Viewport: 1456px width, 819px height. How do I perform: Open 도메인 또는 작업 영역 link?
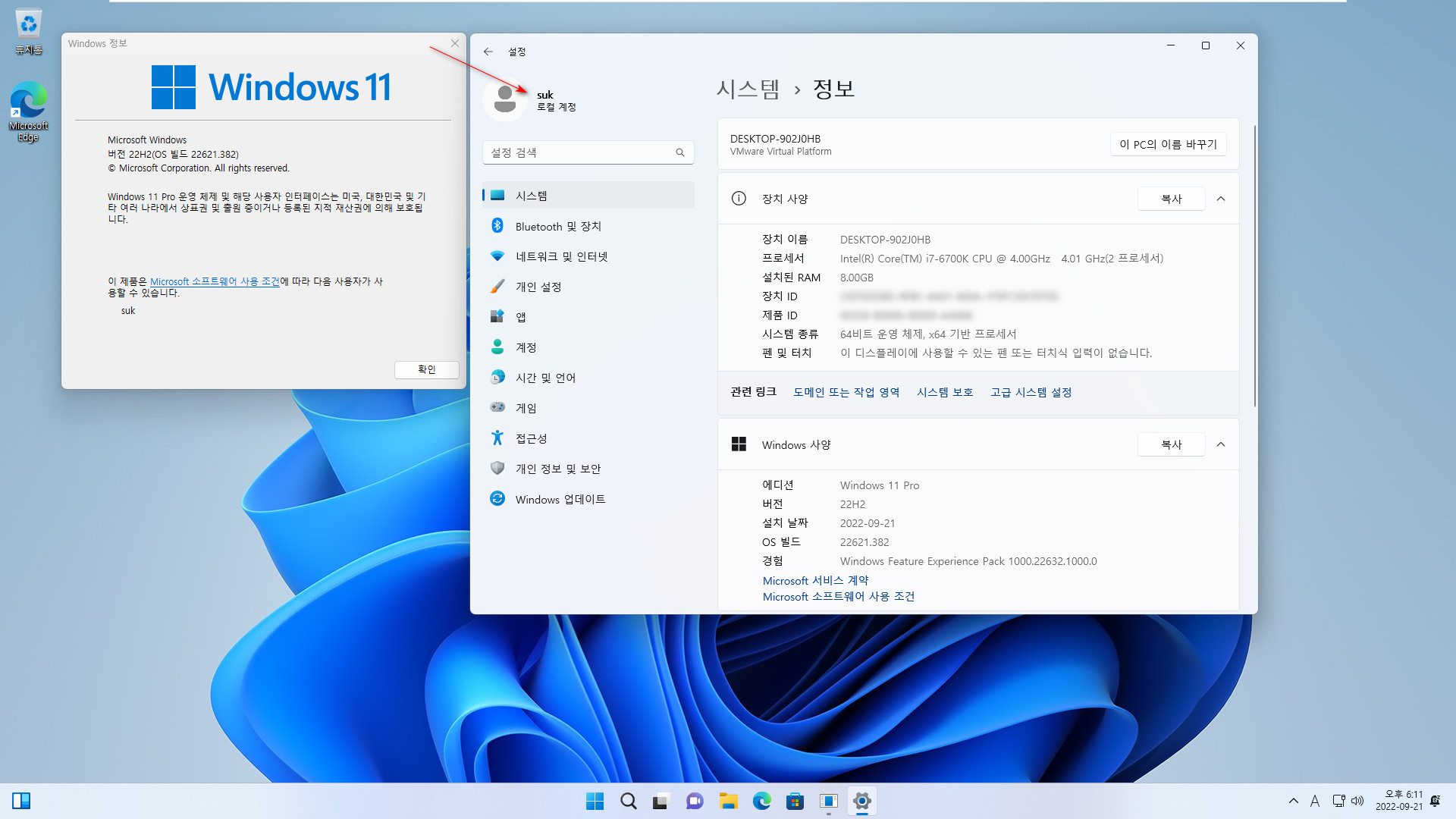tap(846, 392)
